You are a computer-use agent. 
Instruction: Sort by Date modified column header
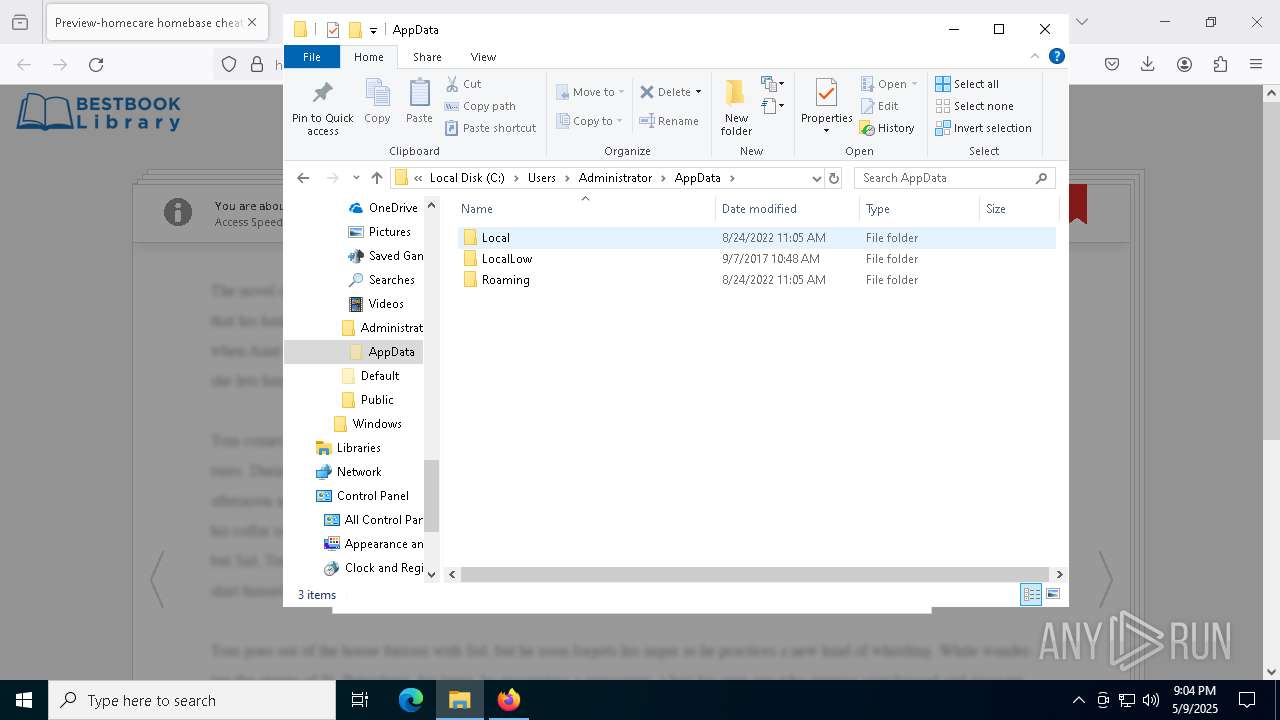[x=787, y=209]
